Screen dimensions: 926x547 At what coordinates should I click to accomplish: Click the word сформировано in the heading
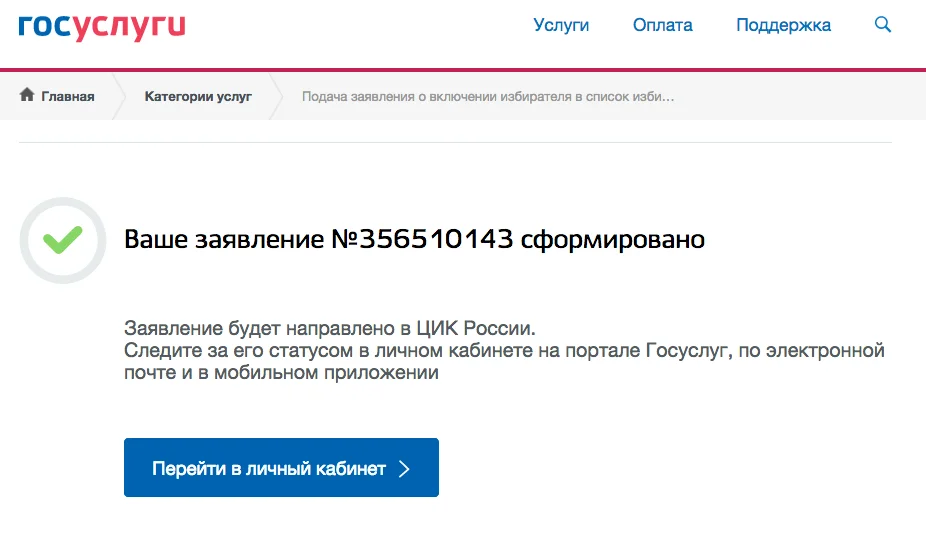point(613,240)
